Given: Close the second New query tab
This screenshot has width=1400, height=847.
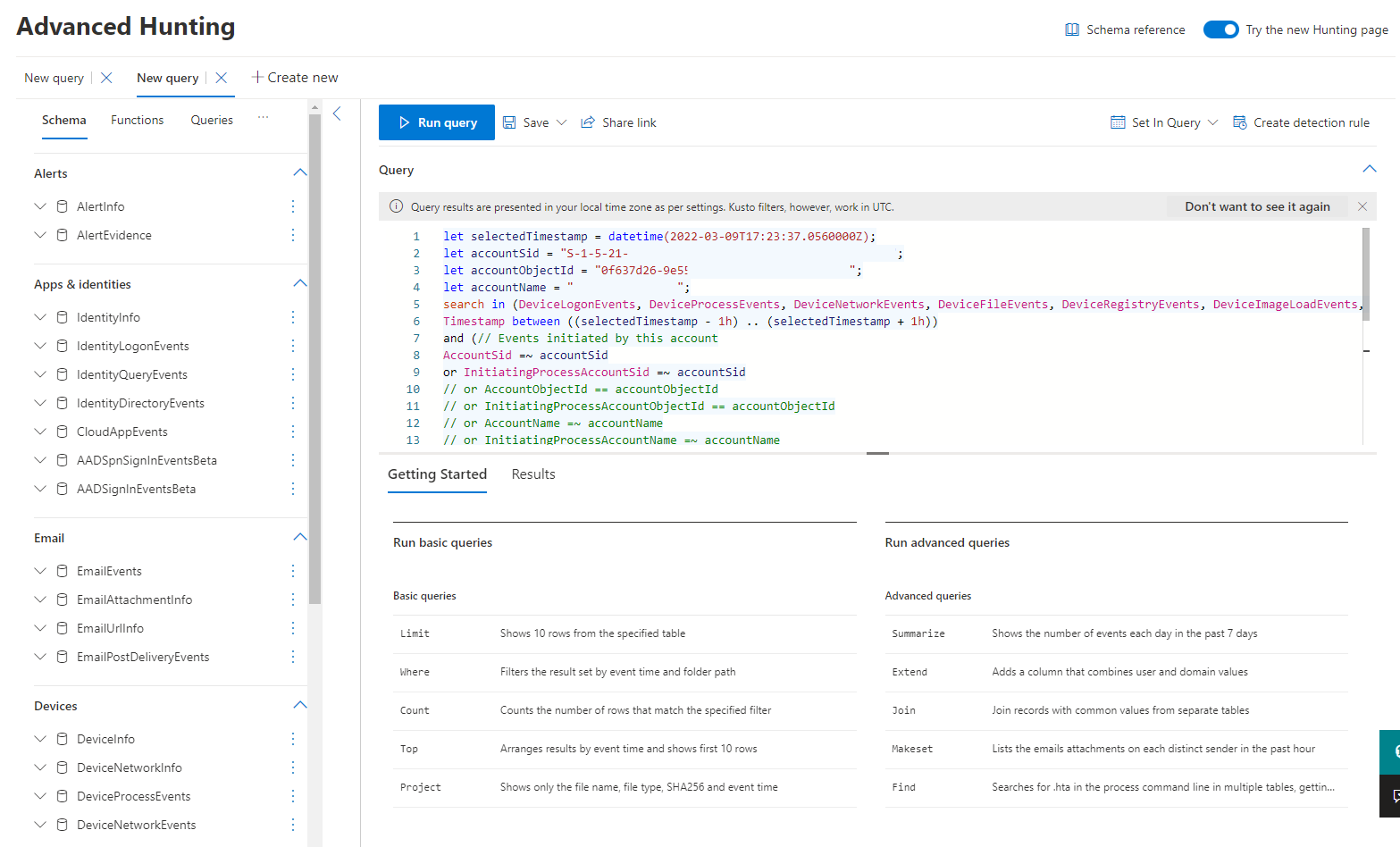Looking at the screenshot, I should [x=222, y=78].
